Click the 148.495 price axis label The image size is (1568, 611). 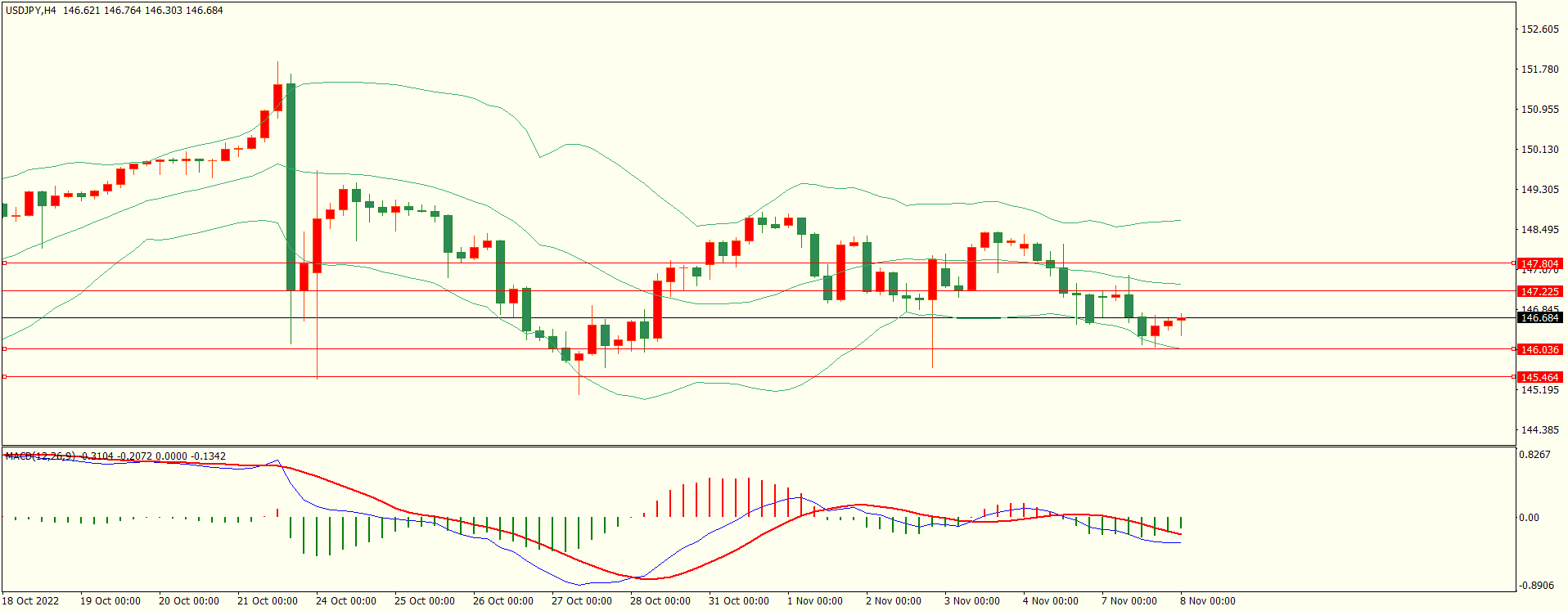point(1539,230)
